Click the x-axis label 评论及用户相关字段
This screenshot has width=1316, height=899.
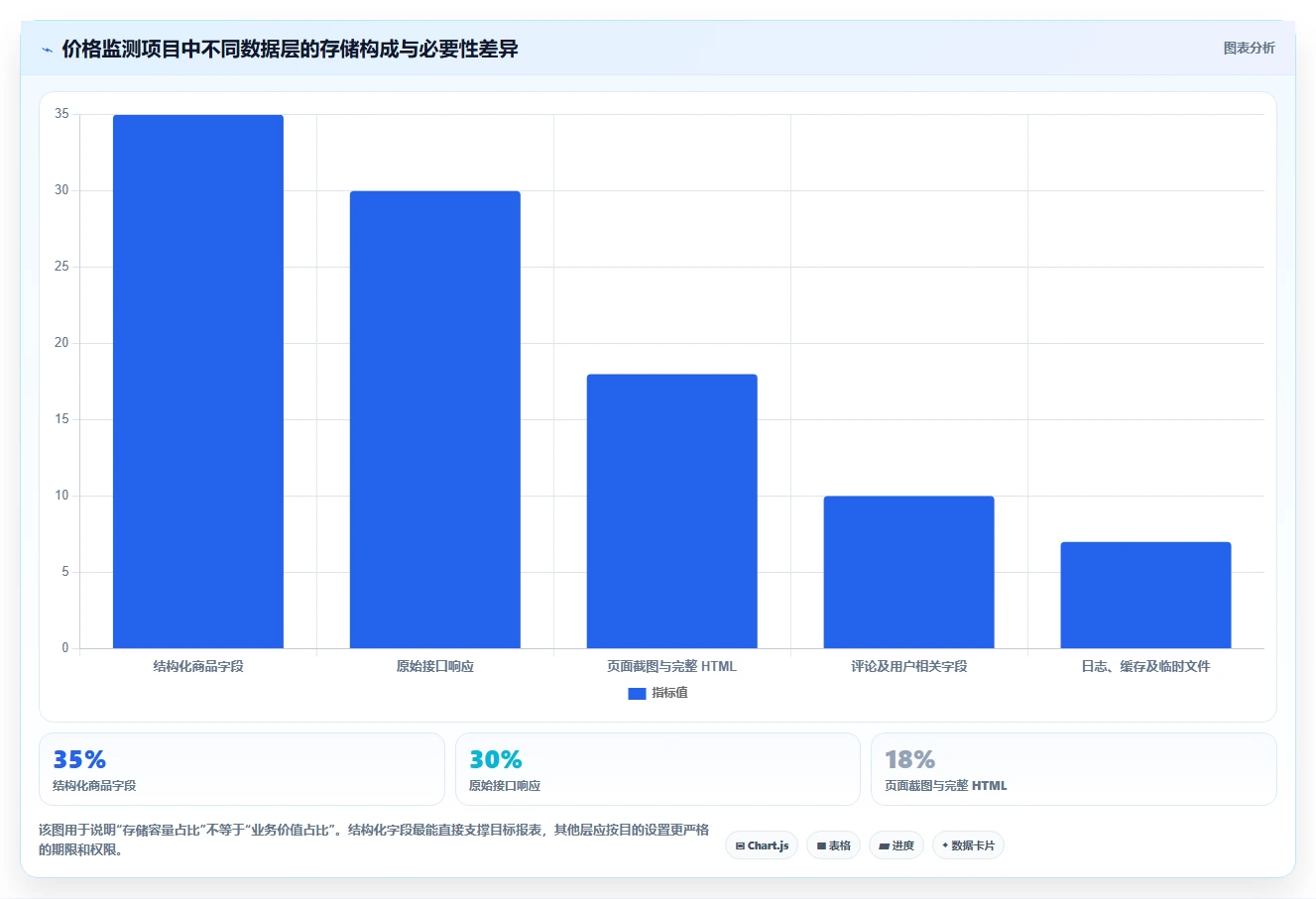[x=909, y=666]
